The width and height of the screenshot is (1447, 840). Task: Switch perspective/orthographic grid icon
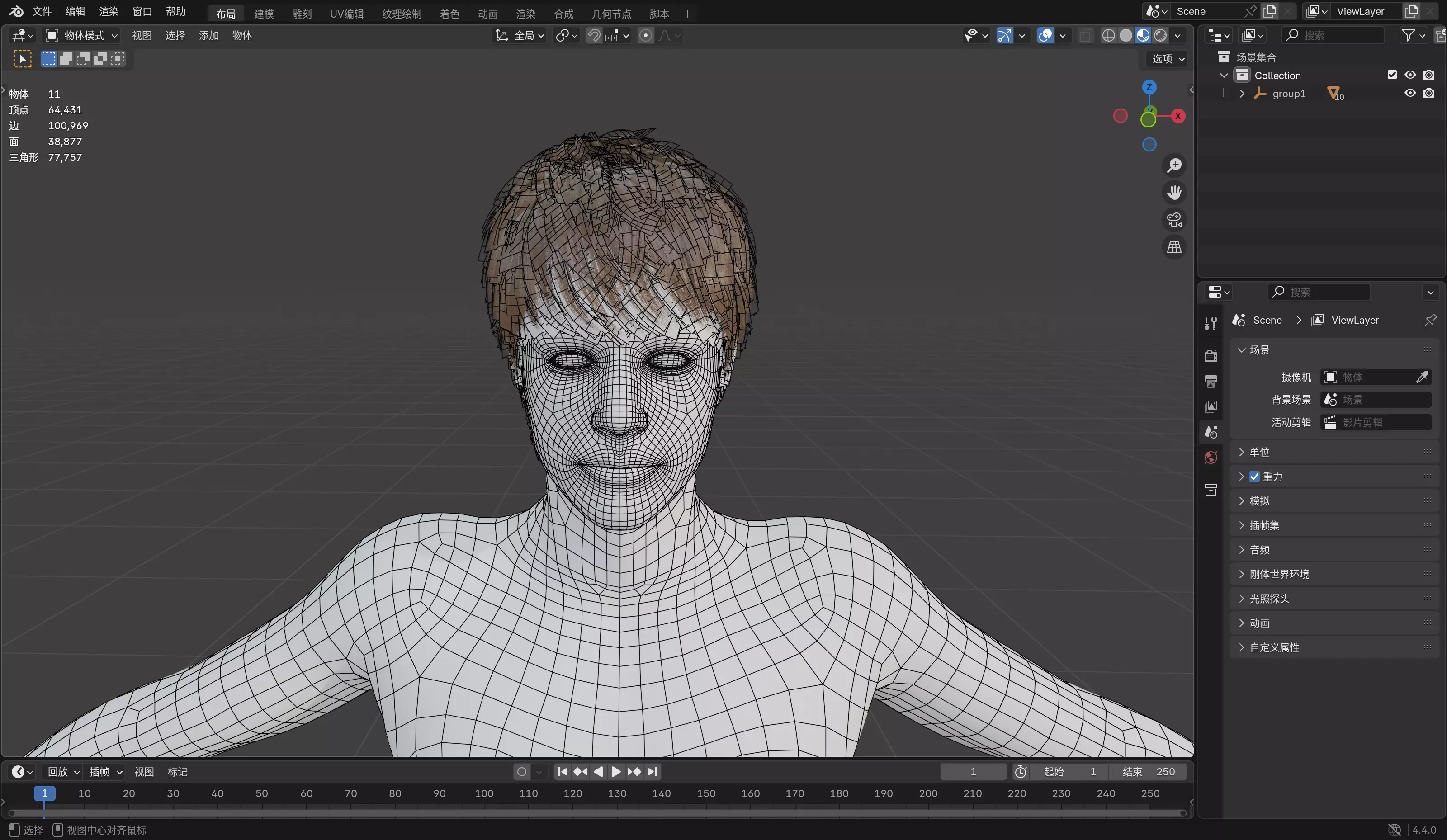[x=1174, y=247]
